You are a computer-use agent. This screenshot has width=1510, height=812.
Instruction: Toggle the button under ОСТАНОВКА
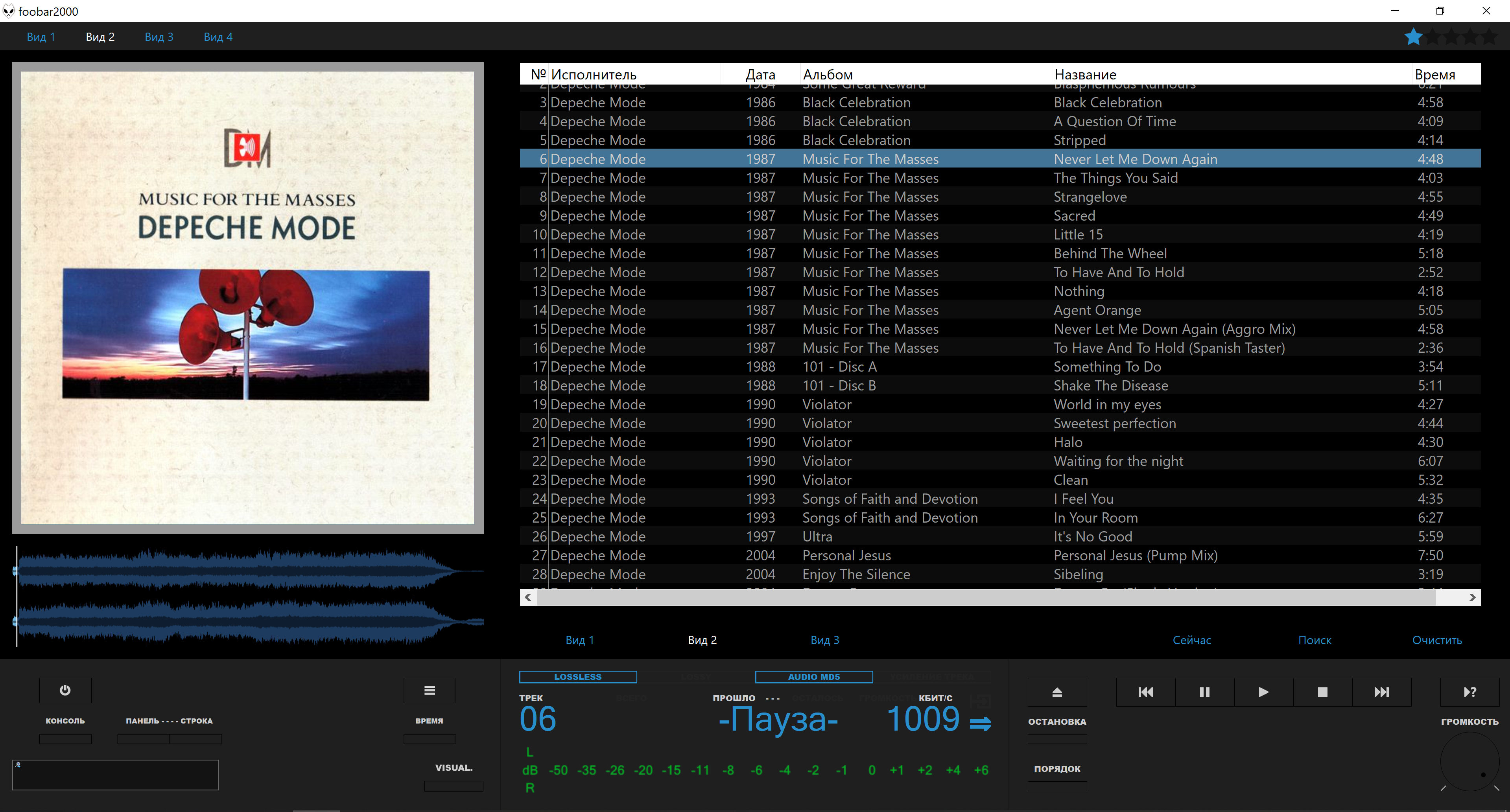tap(1057, 739)
